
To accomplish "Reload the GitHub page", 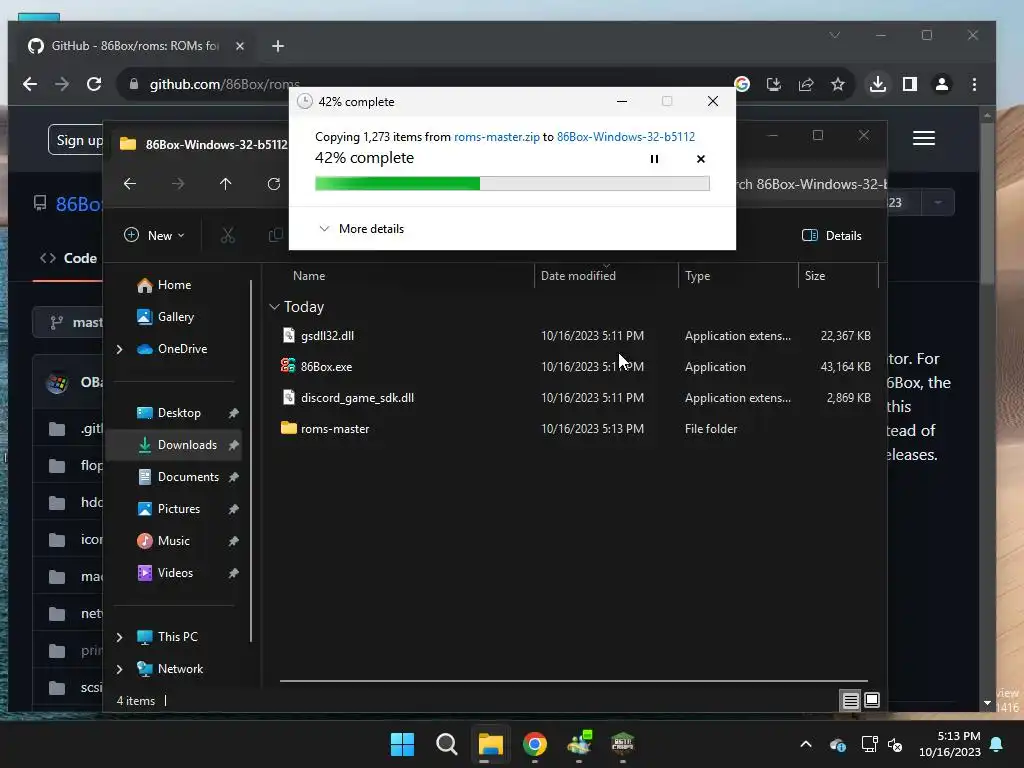I will pyautogui.click(x=94, y=84).
